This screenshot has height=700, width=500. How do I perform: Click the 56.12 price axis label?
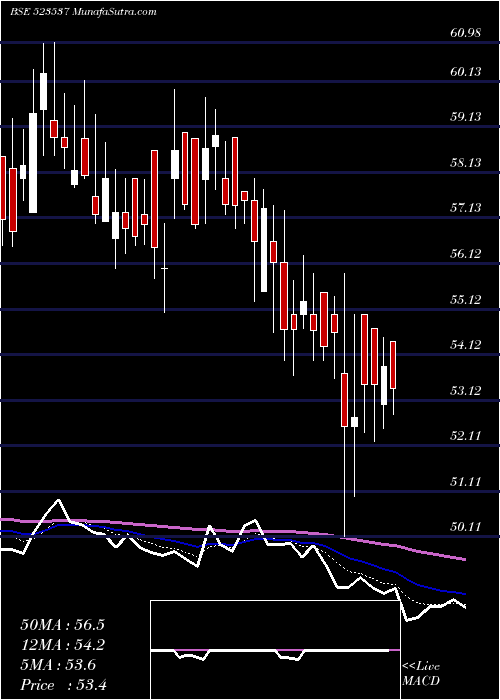466,254
